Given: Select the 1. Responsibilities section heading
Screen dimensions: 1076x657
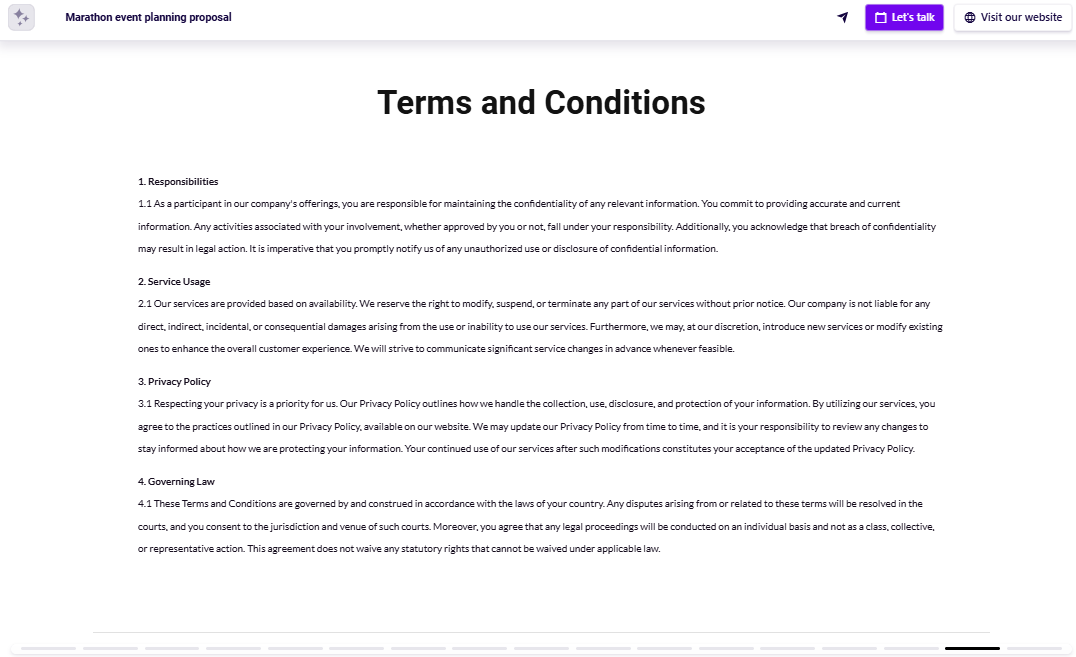Looking at the screenshot, I should 178,181.
